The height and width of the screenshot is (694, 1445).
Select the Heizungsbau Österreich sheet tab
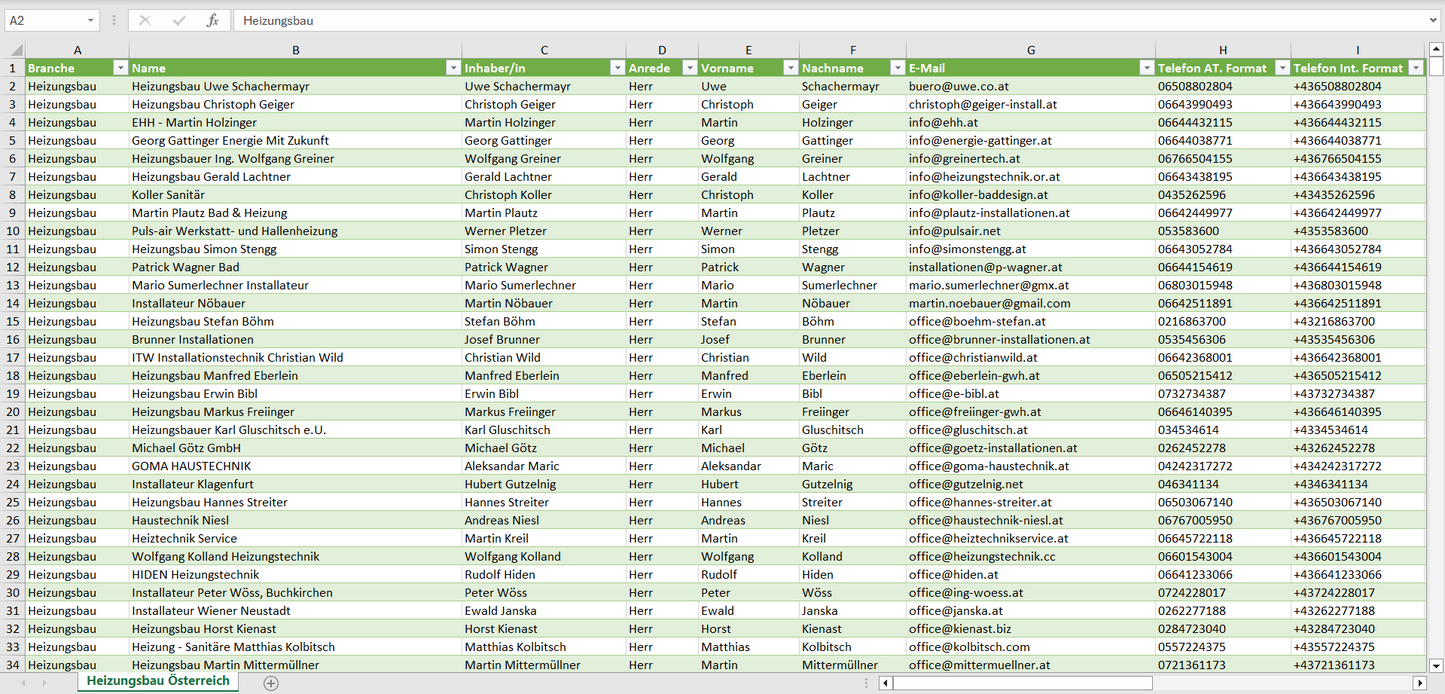pyautogui.click(x=158, y=681)
